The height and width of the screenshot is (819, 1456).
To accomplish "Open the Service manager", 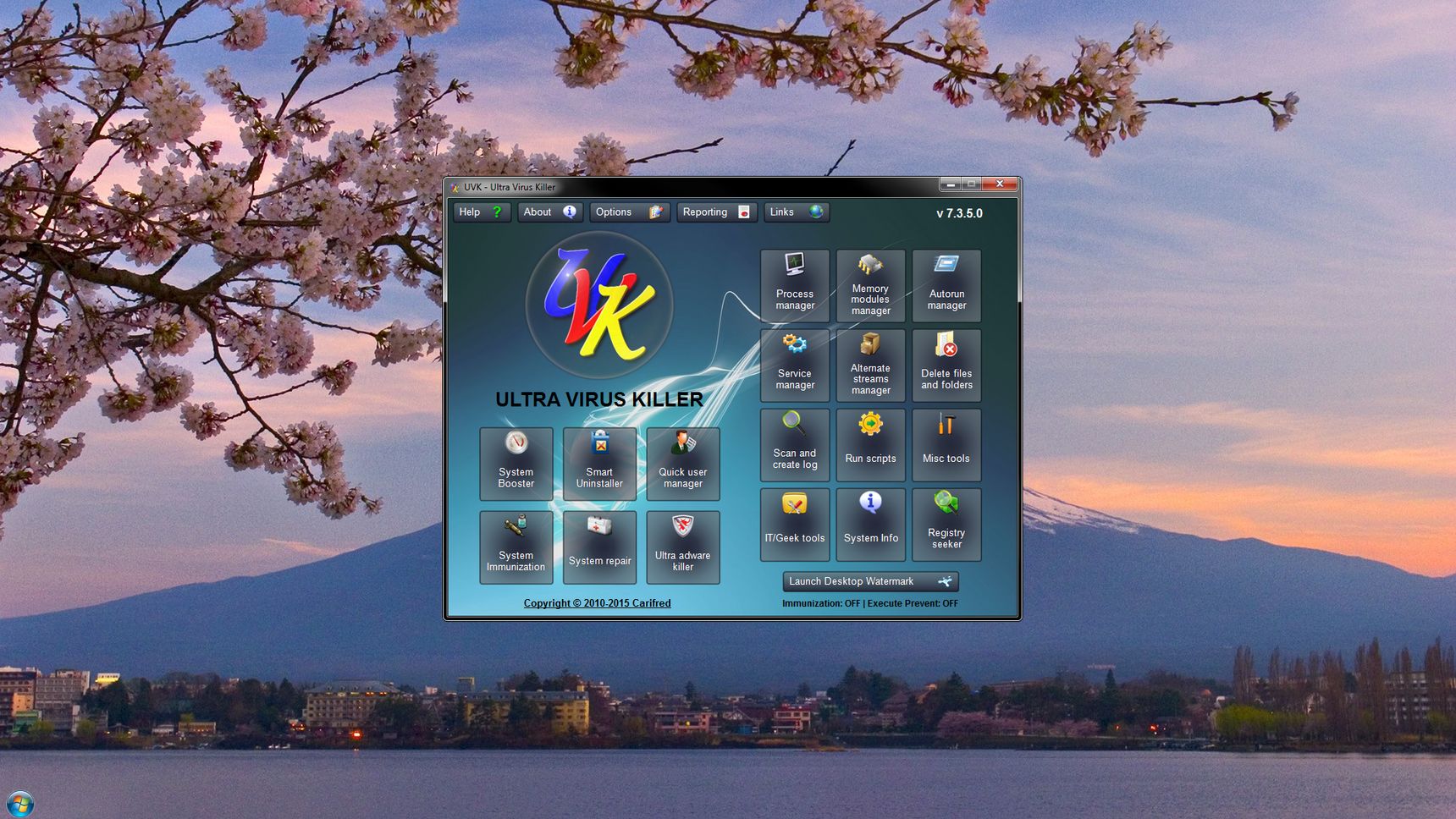I will point(795,366).
